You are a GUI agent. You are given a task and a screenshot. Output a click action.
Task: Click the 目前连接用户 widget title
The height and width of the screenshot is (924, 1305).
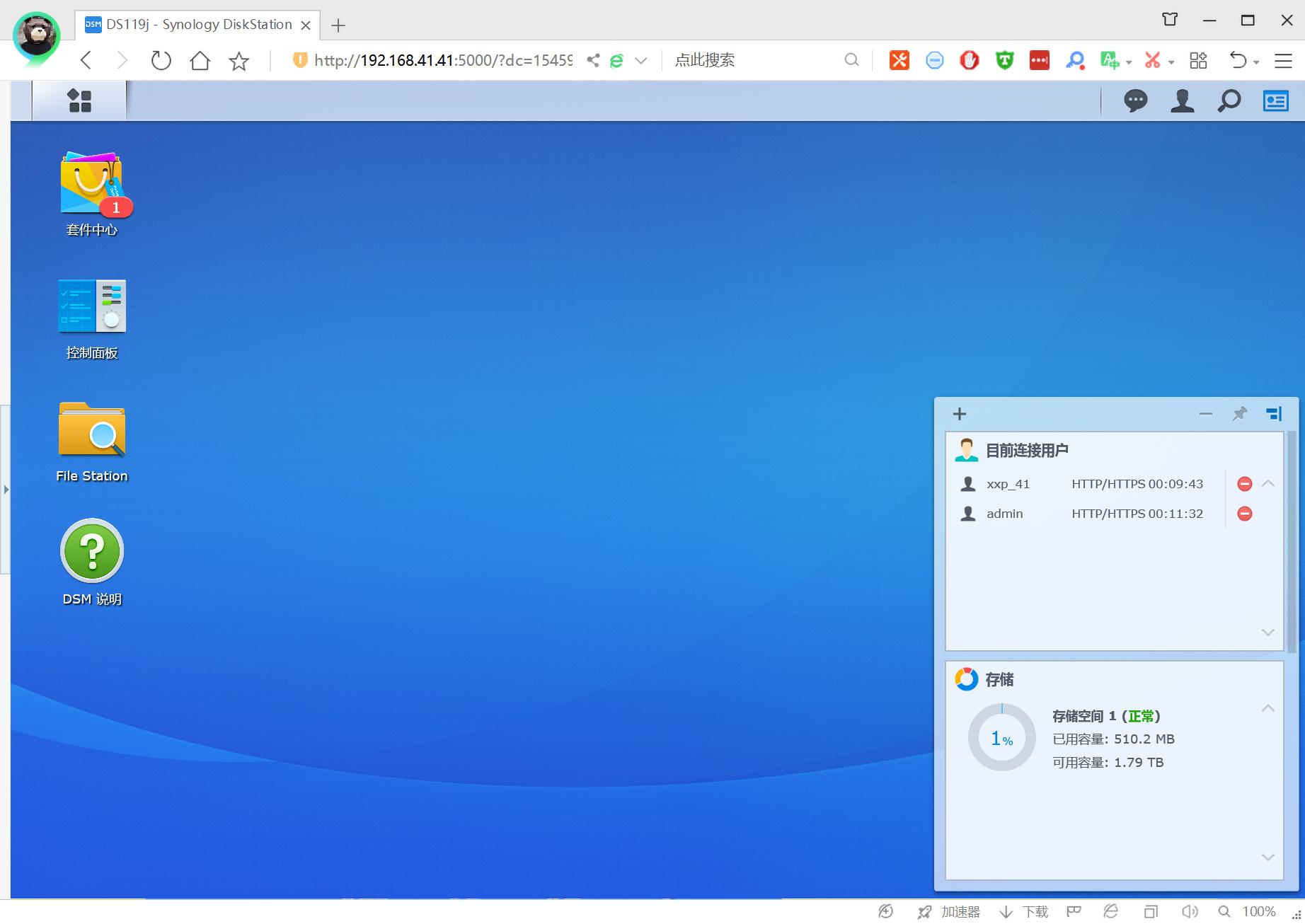(1027, 451)
